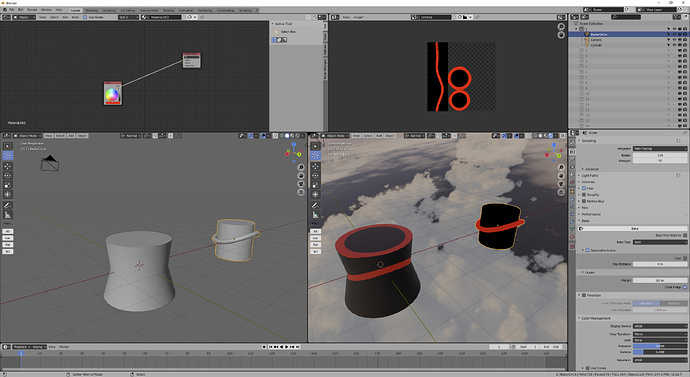The width and height of the screenshot is (690, 377).
Task: Click the material output node
Action: (192, 60)
